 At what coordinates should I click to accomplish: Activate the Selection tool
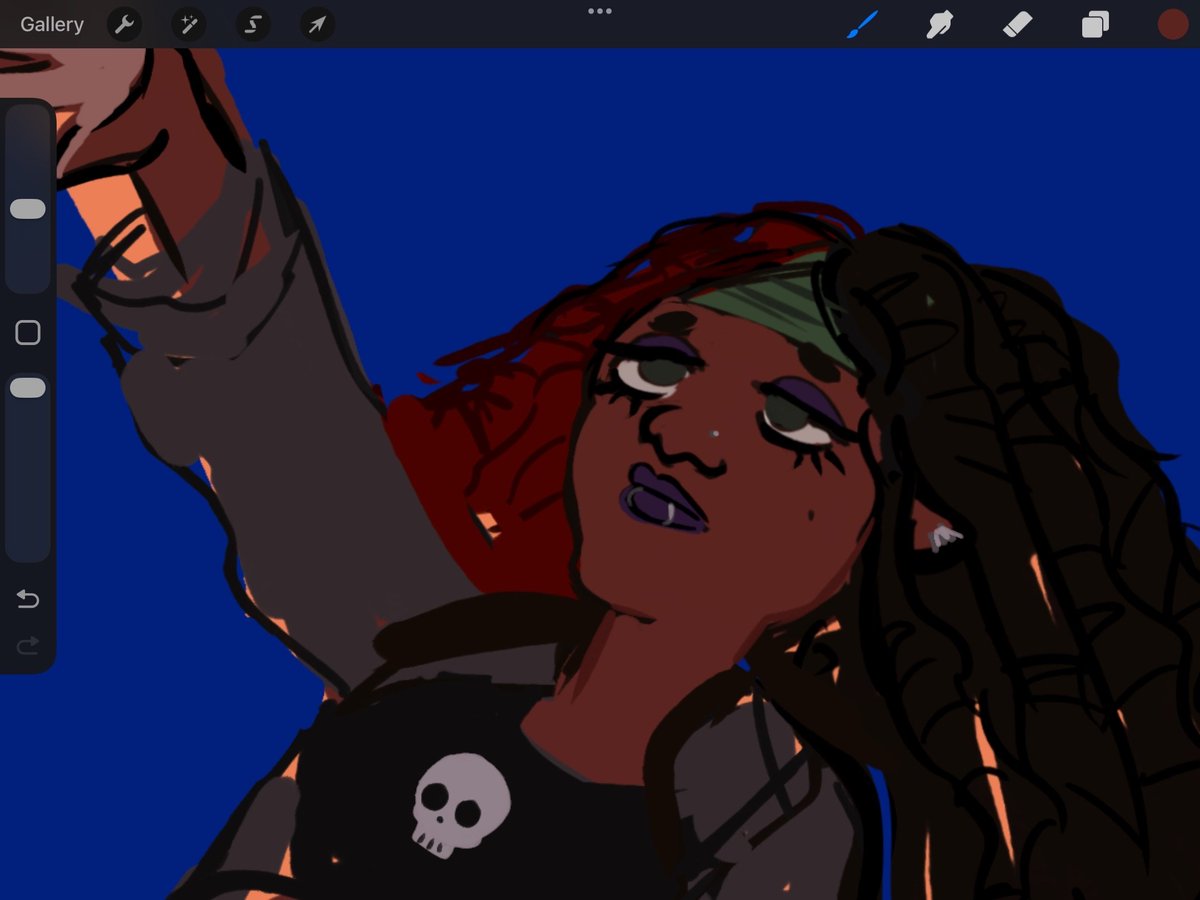(x=253, y=24)
